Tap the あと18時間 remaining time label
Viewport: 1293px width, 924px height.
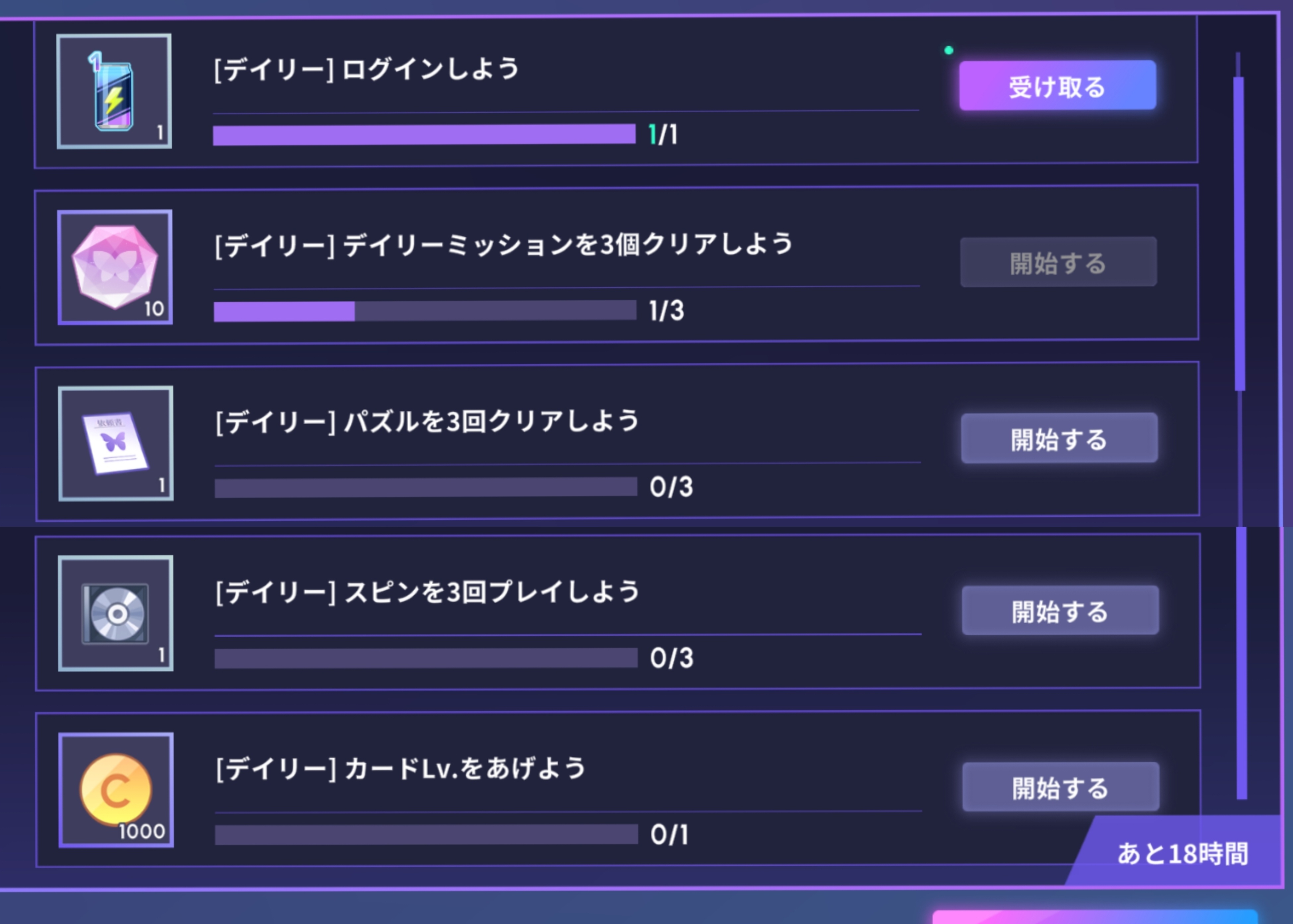(1183, 853)
